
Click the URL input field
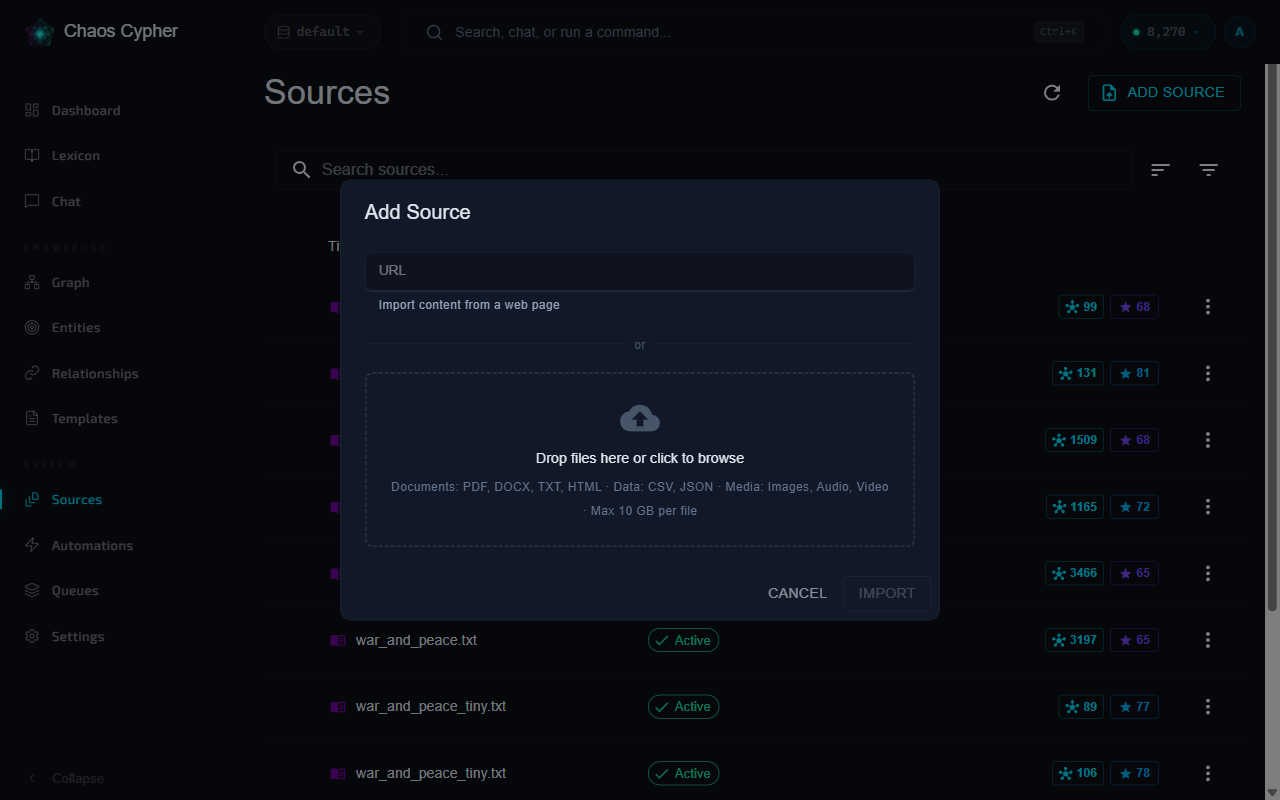(x=640, y=271)
